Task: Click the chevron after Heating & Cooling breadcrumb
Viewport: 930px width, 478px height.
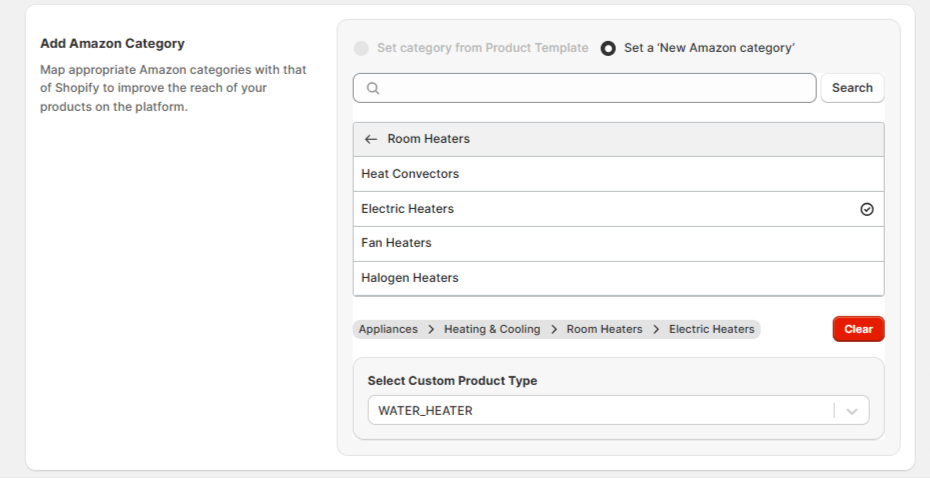Action: (554, 330)
